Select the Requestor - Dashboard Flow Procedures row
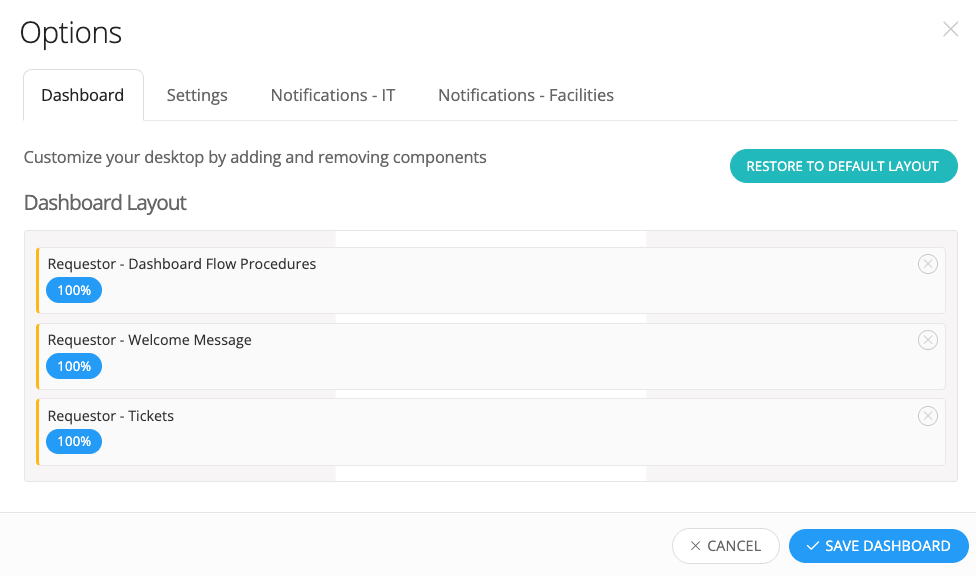This screenshot has height=576, width=976. click(490, 280)
